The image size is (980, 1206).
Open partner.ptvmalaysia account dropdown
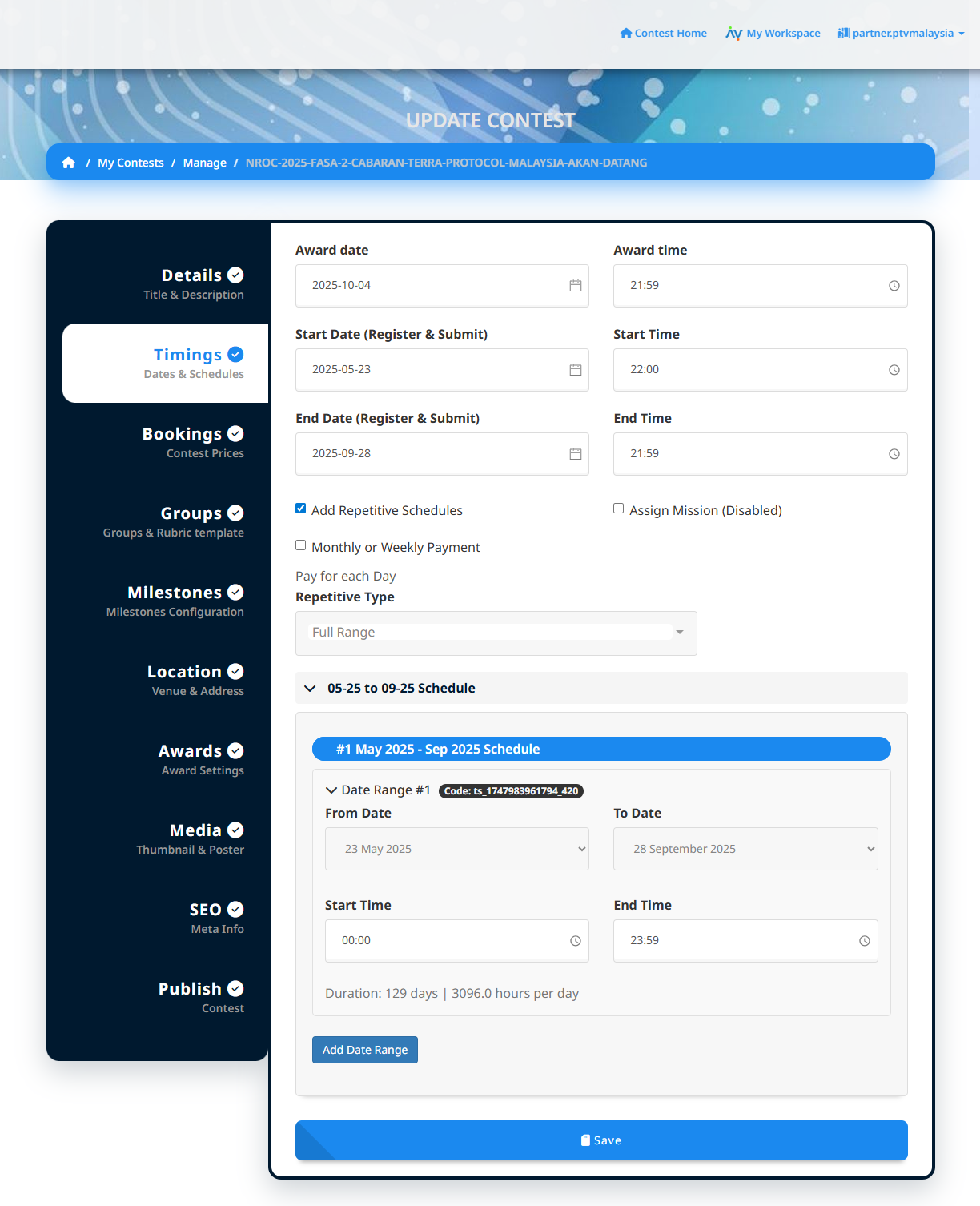[x=902, y=33]
